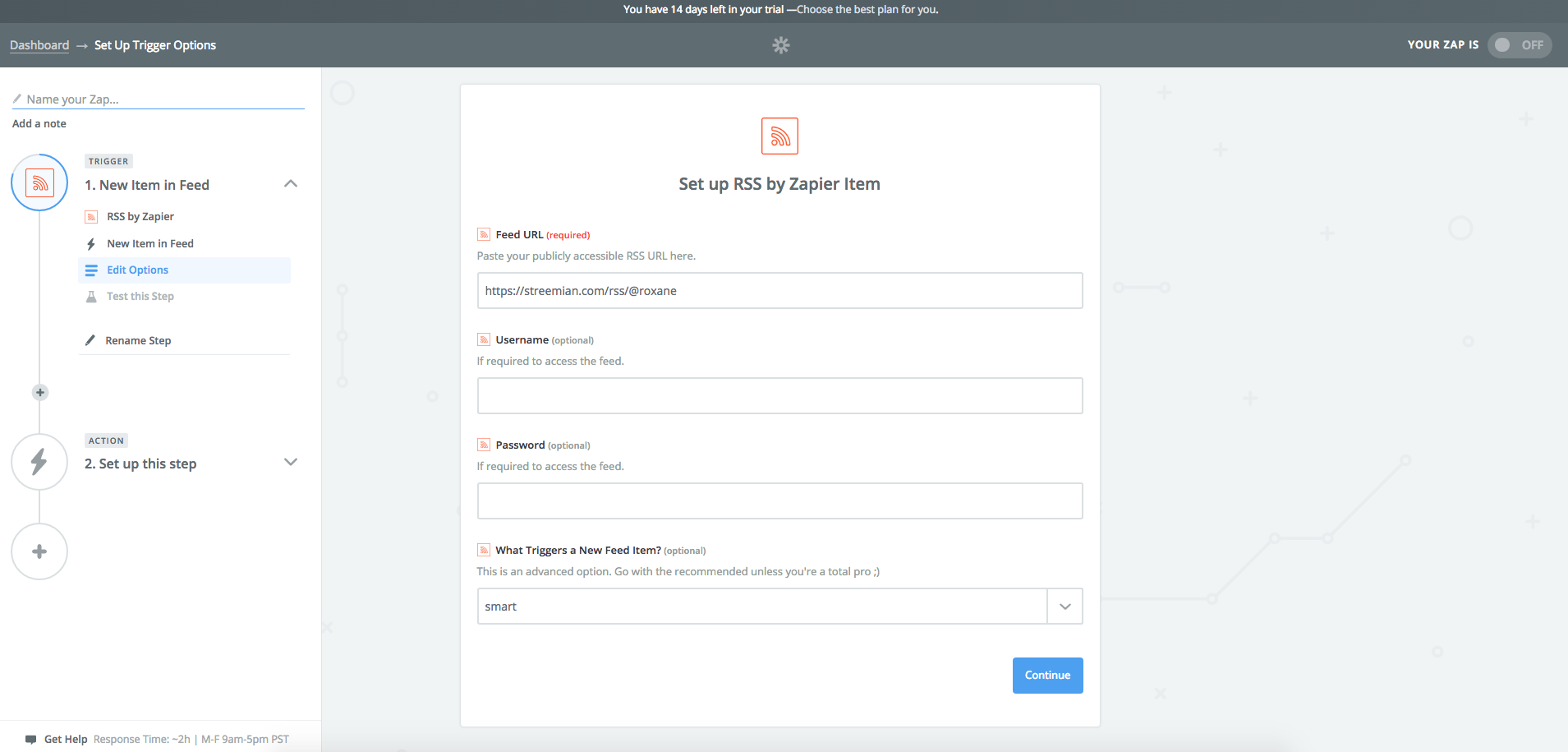This screenshot has height=752, width=1568.
Task: Open RSS by Zapier app selection
Action: click(140, 217)
